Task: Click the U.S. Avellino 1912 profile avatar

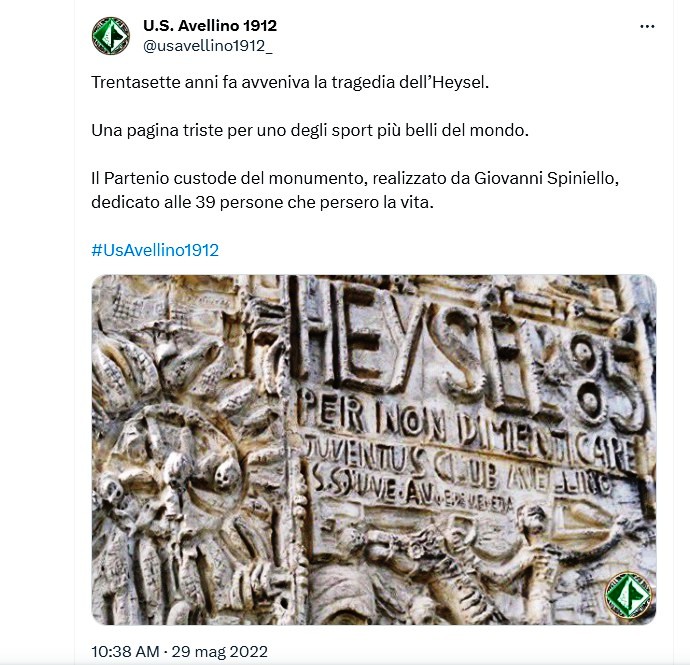Action: 110,36
